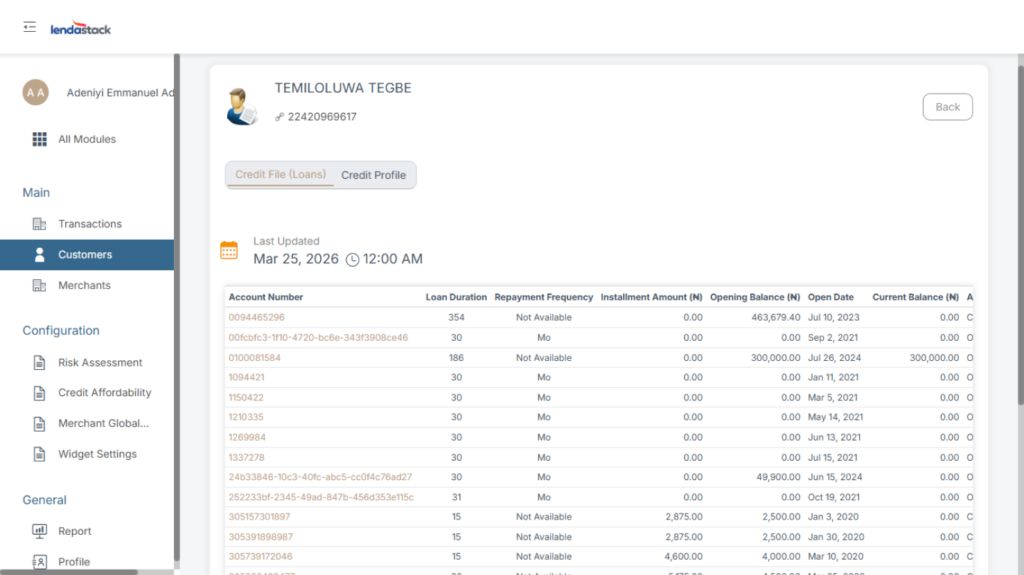The height and width of the screenshot is (575, 1024).
Task: Click the Risk Assessment document icon
Action: [40, 363]
